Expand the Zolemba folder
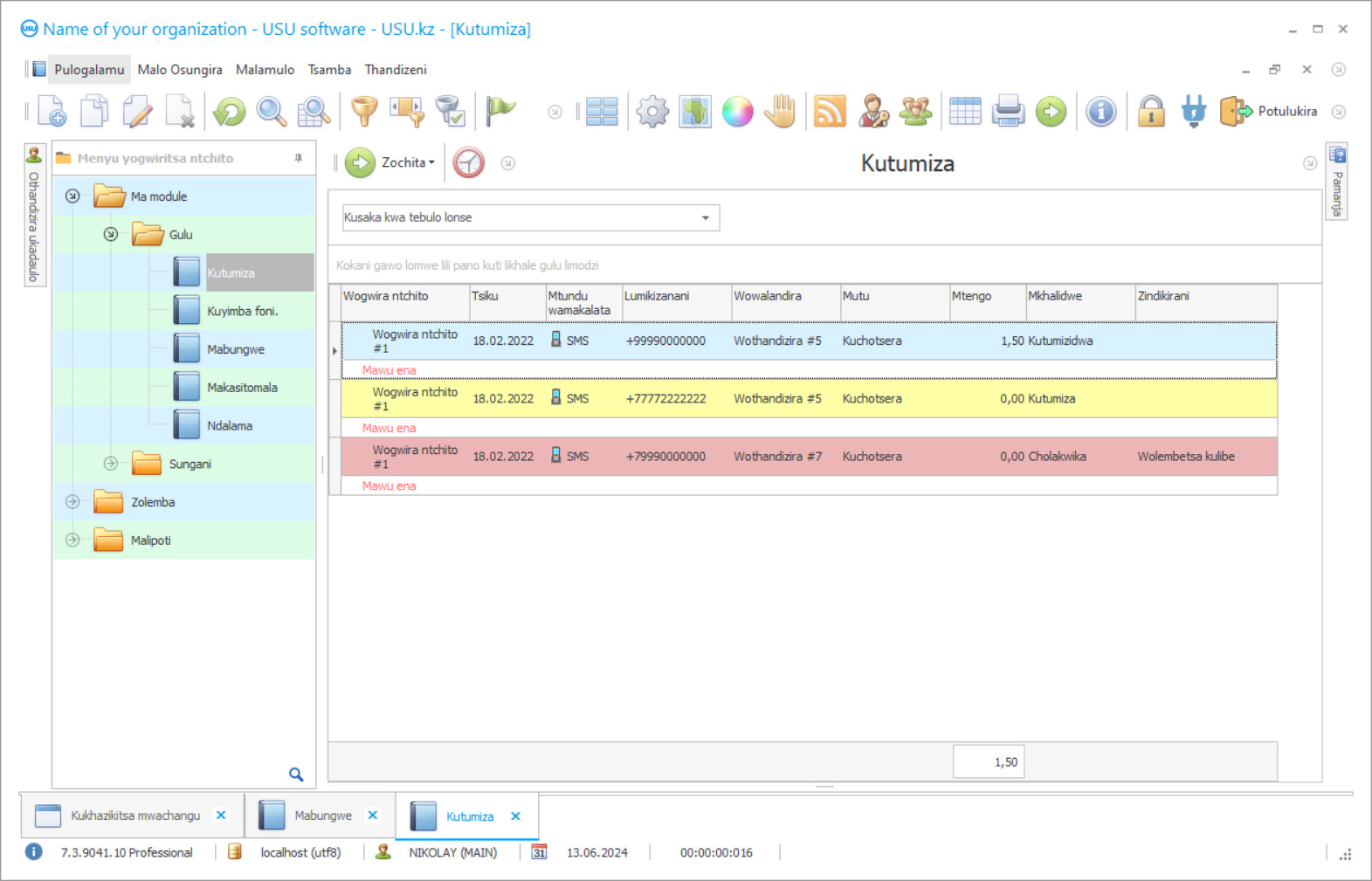This screenshot has width=1372, height=881. [72, 502]
